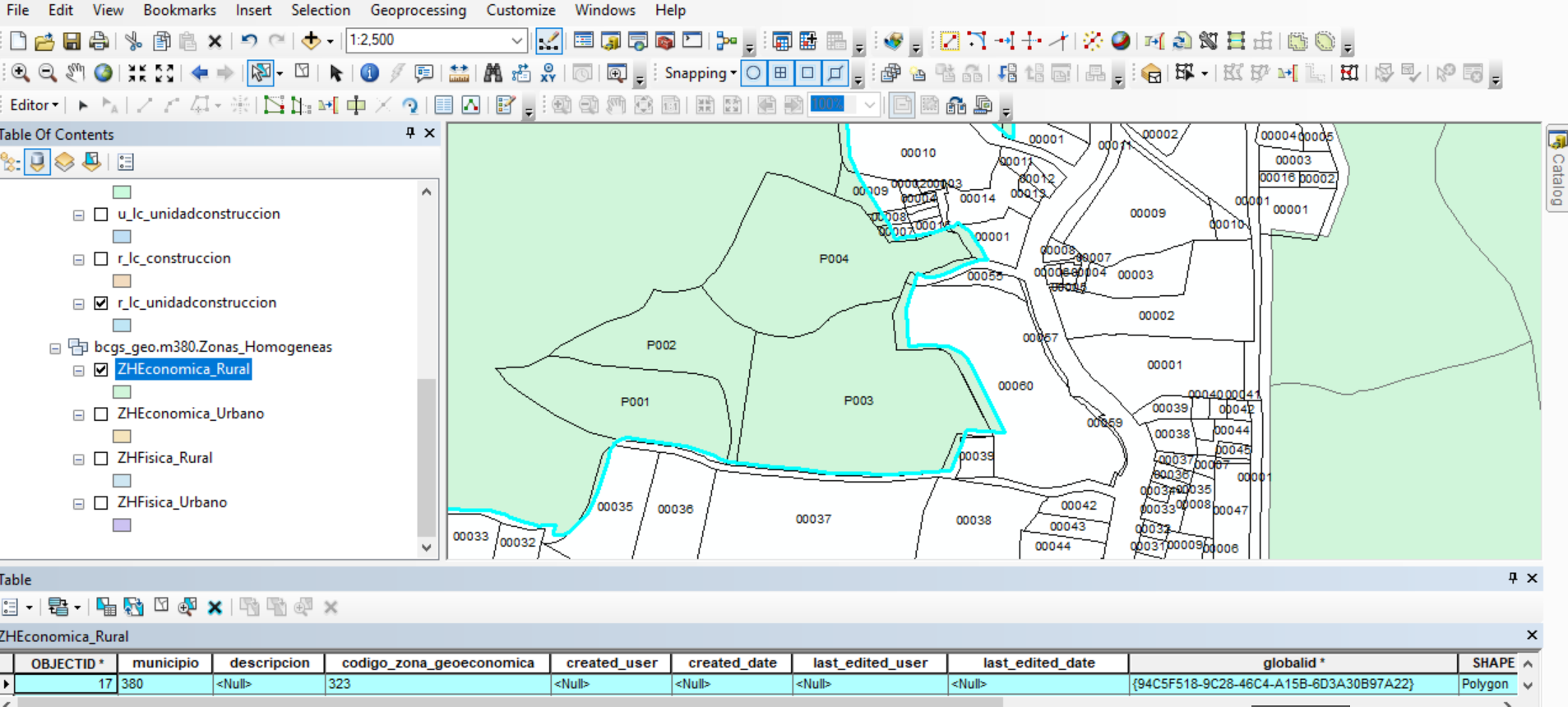This screenshot has height=707, width=1568.
Task: Open the Editor dropdown menu
Action: coord(34,105)
